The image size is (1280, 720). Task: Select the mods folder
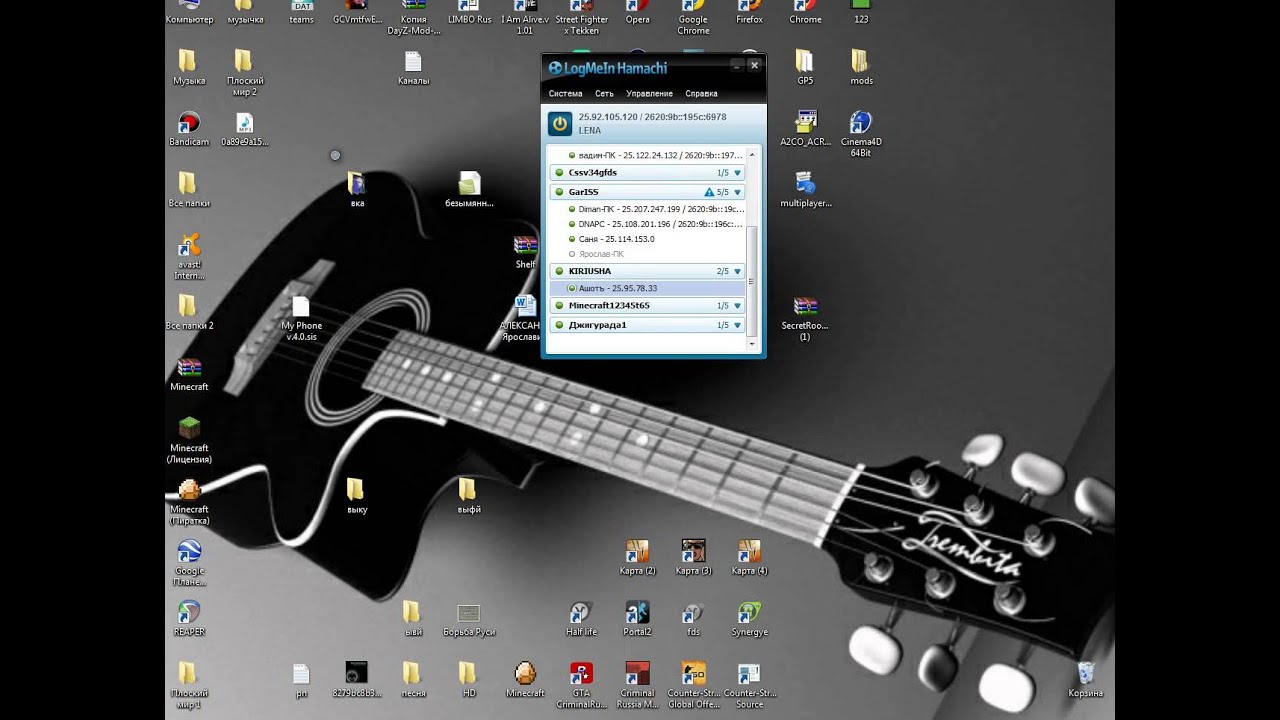coord(861,68)
